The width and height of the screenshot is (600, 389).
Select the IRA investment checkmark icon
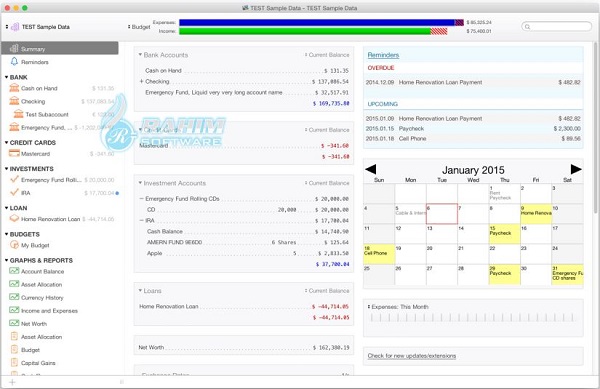pos(14,192)
